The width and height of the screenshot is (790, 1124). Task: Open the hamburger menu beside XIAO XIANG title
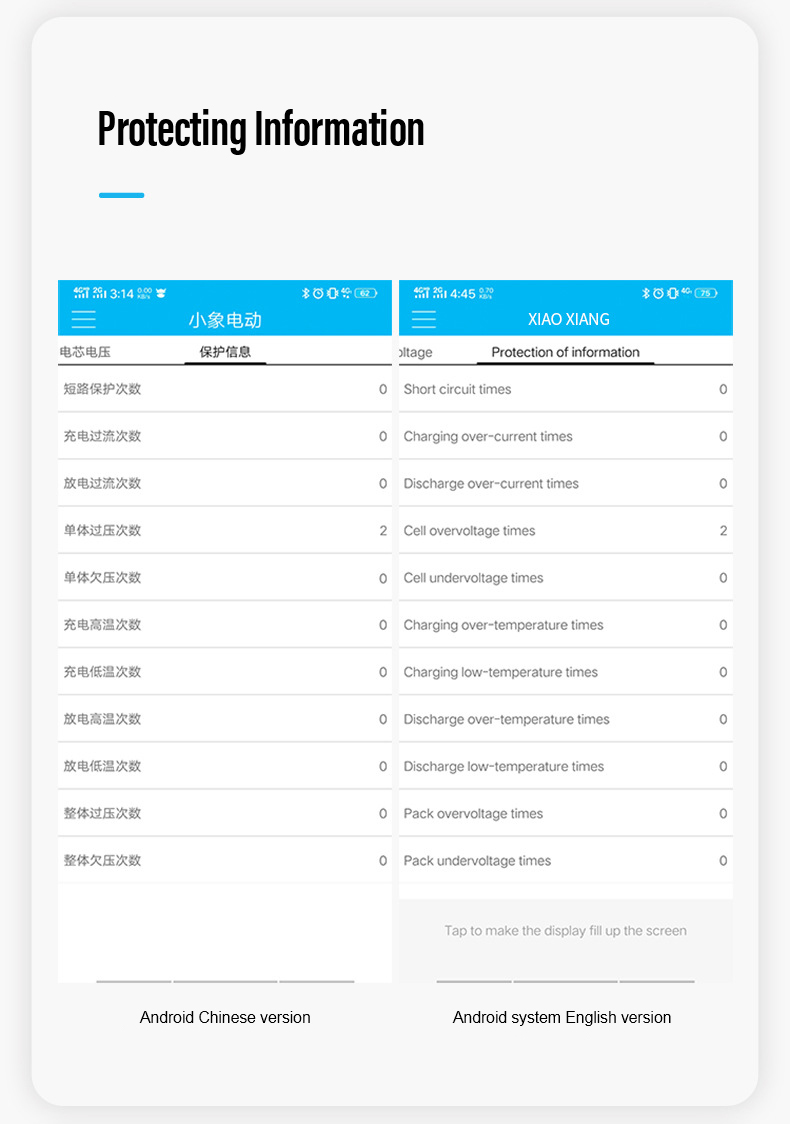point(424,319)
